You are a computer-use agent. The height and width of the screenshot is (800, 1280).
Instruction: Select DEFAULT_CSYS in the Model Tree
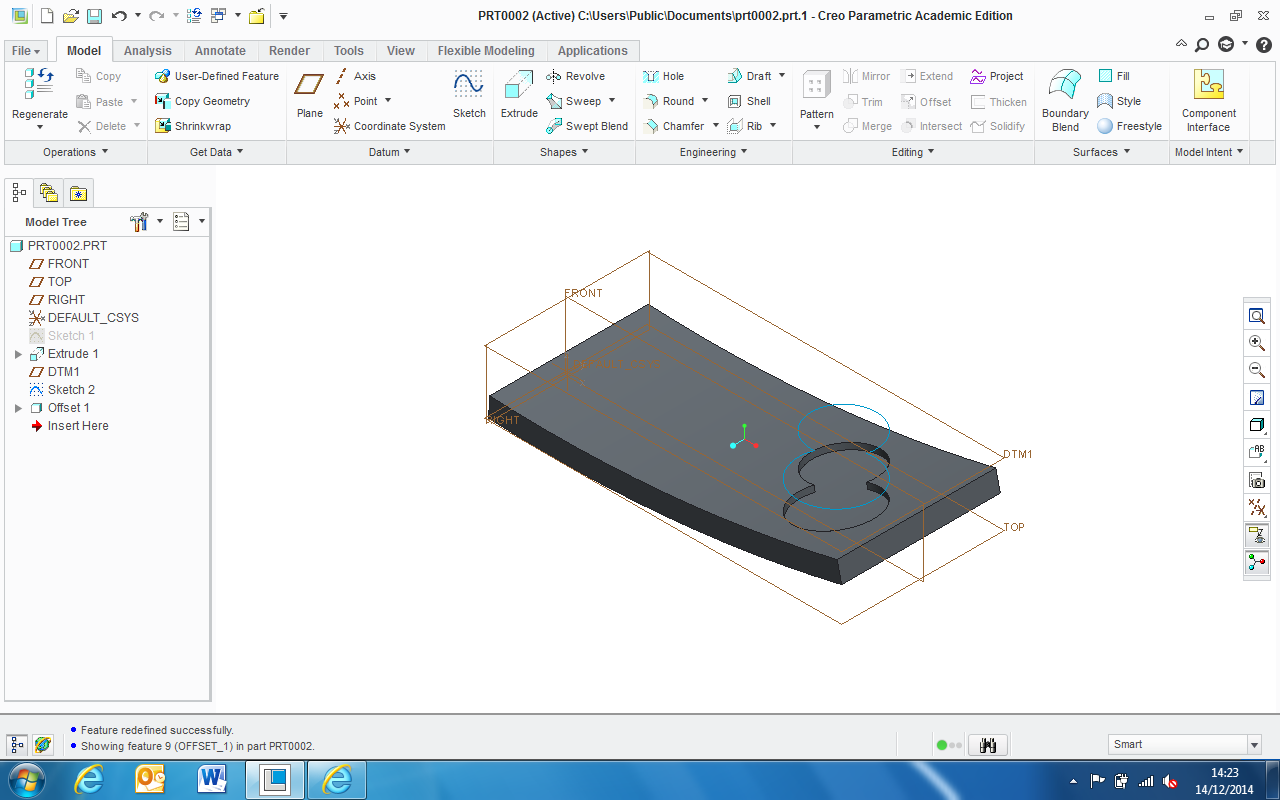[84, 318]
